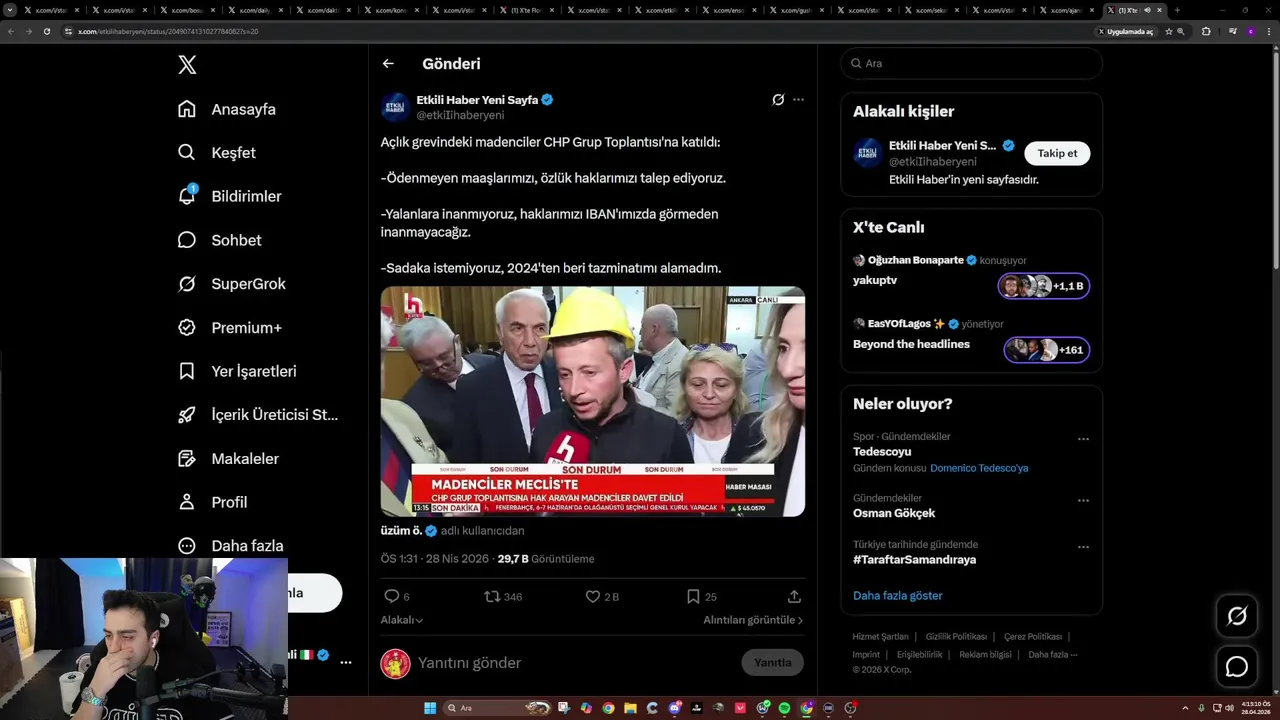This screenshot has height=720, width=1280.
Task: Open SuperGrok from sidebar
Action: 232,284
